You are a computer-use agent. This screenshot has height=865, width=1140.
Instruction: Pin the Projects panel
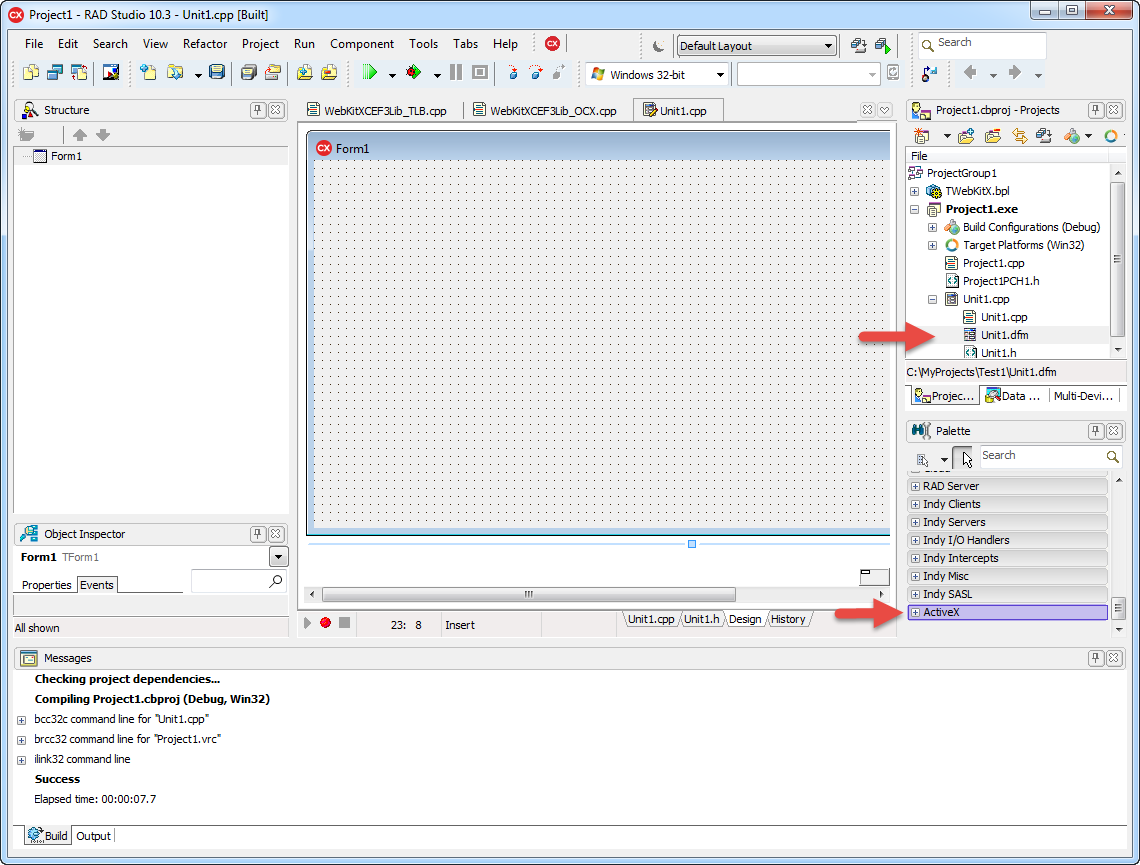[x=1095, y=110]
